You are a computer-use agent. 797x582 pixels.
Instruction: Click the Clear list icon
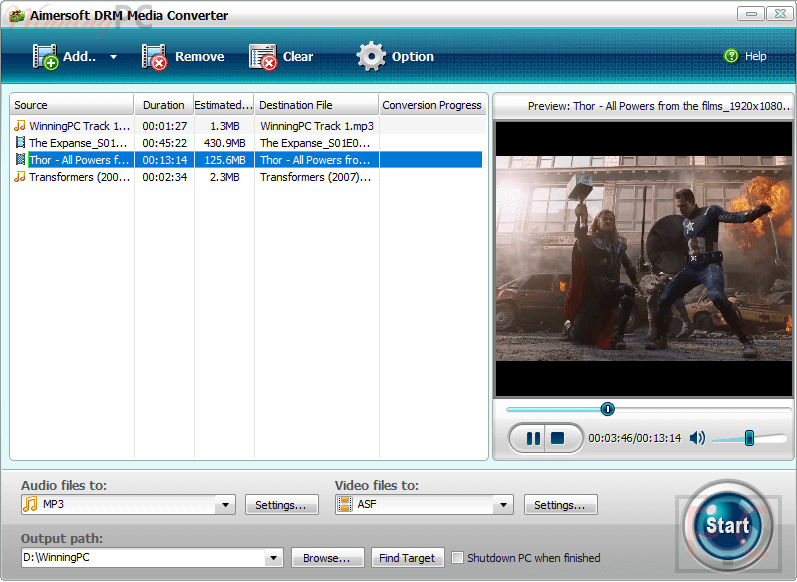[x=263, y=56]
